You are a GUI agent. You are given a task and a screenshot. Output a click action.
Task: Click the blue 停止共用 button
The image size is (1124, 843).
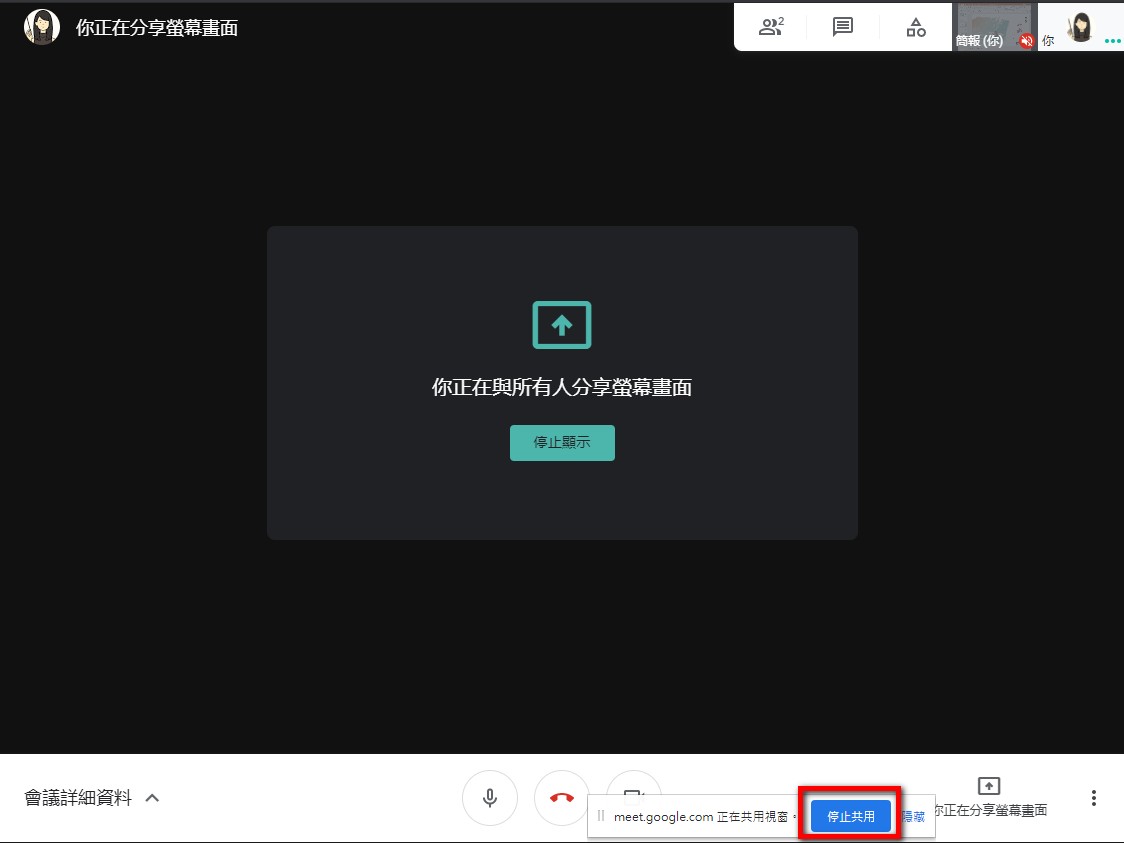[x=850, y=816]
